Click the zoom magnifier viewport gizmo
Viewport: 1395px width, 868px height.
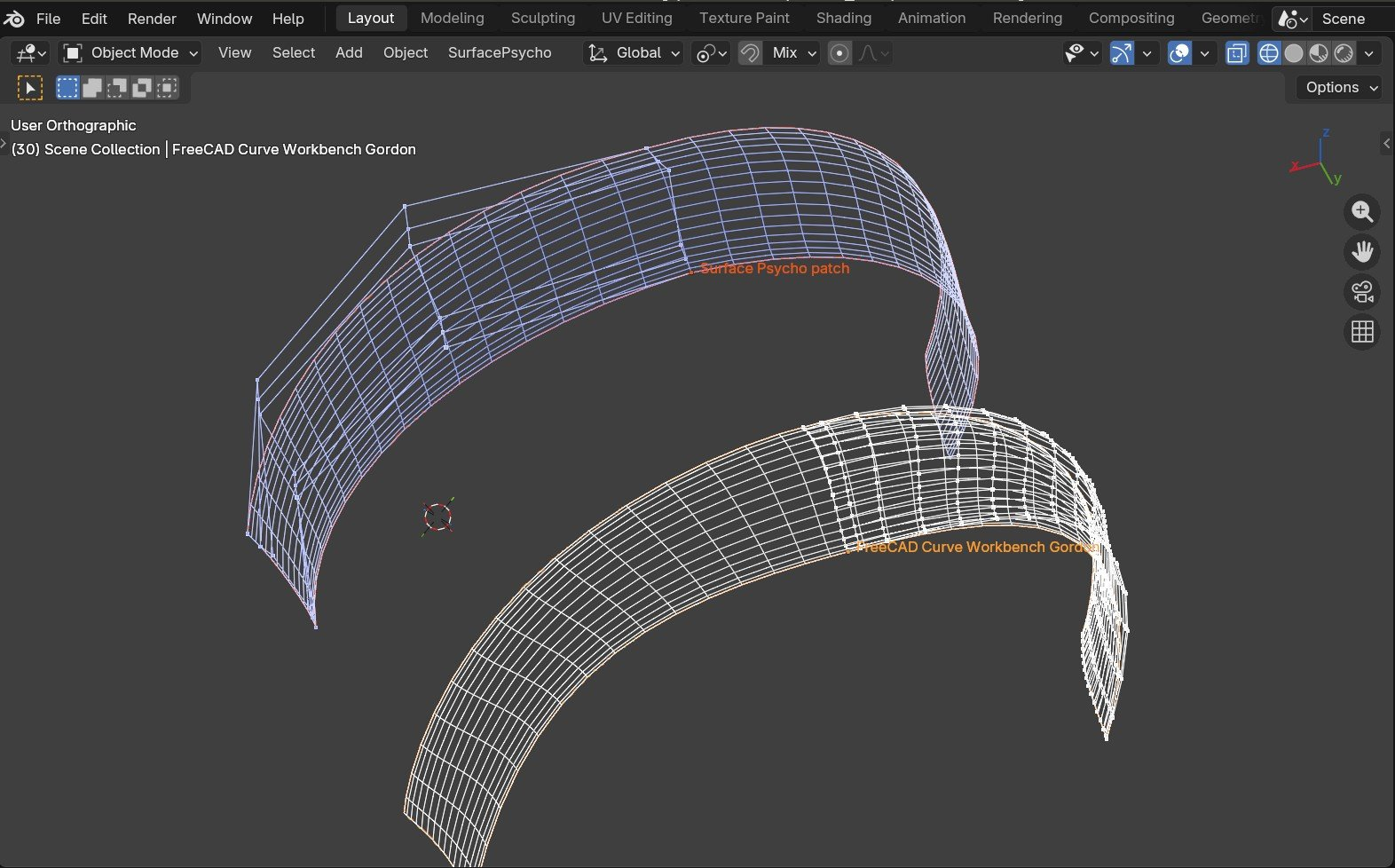1362,212
